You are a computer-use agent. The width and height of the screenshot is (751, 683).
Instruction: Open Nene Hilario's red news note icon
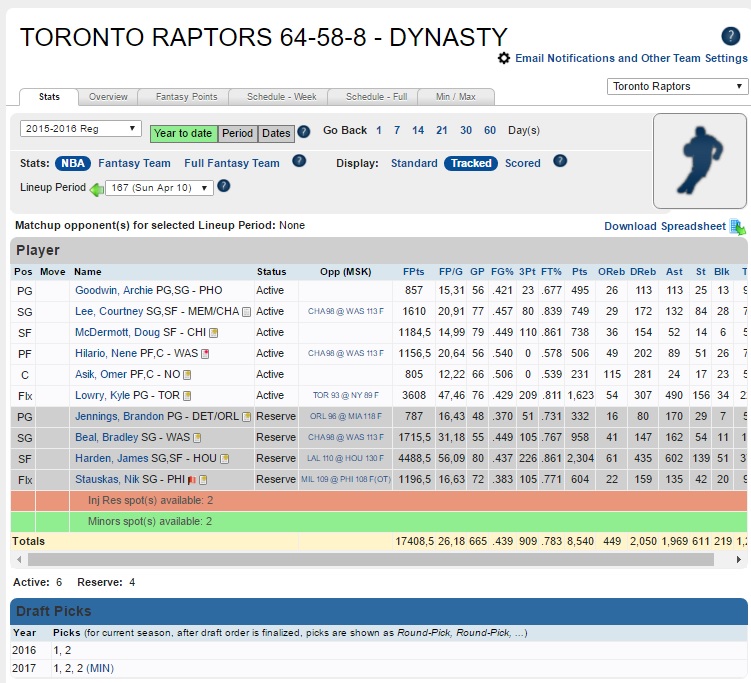(x=205, y=354)
